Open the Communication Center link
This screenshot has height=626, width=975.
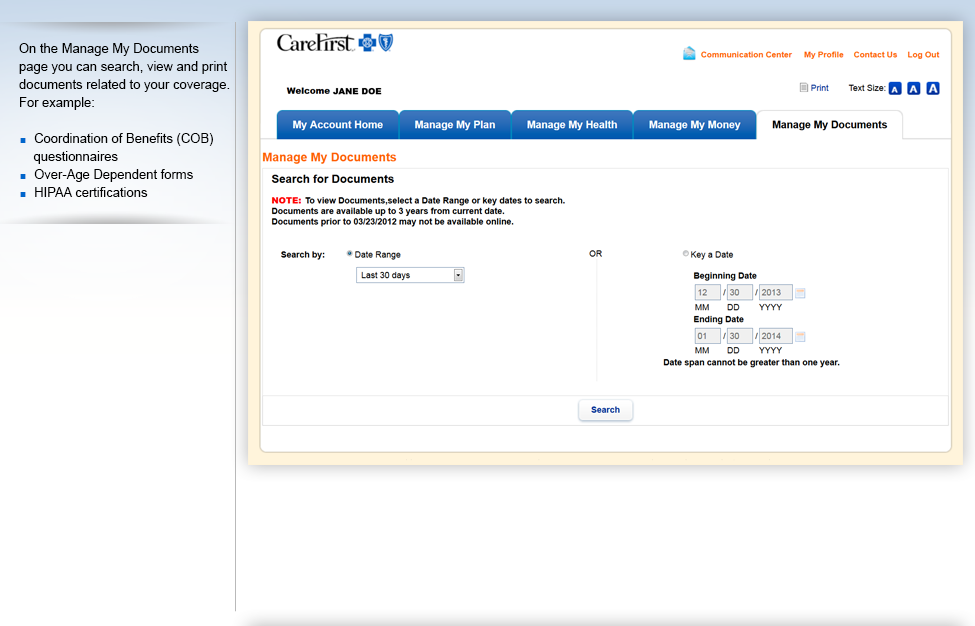point(746,55)
